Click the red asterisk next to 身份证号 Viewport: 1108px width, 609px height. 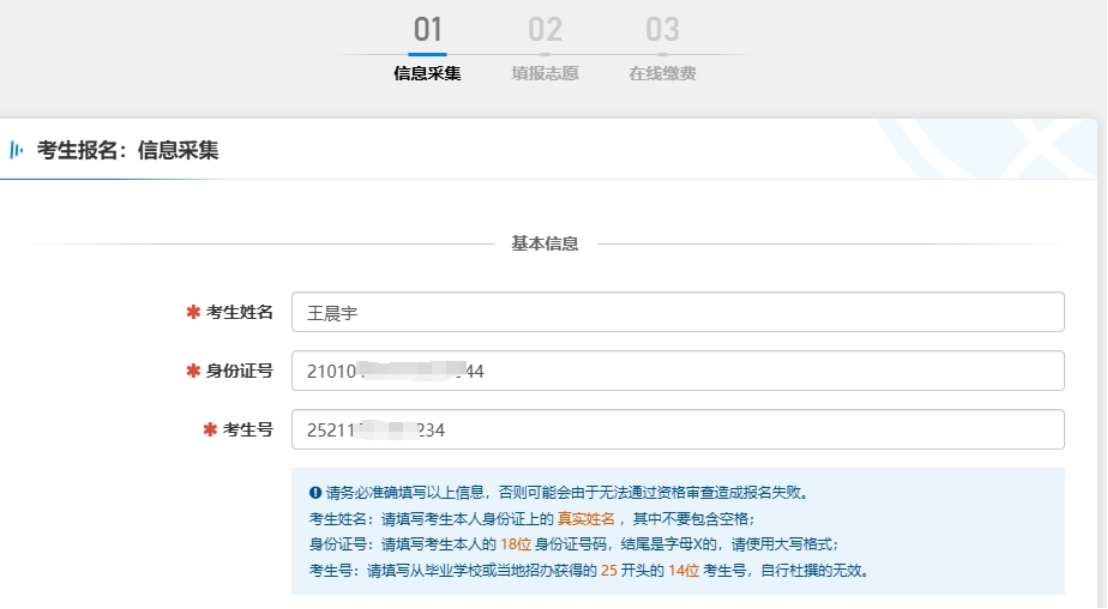[x=193, y=371]
